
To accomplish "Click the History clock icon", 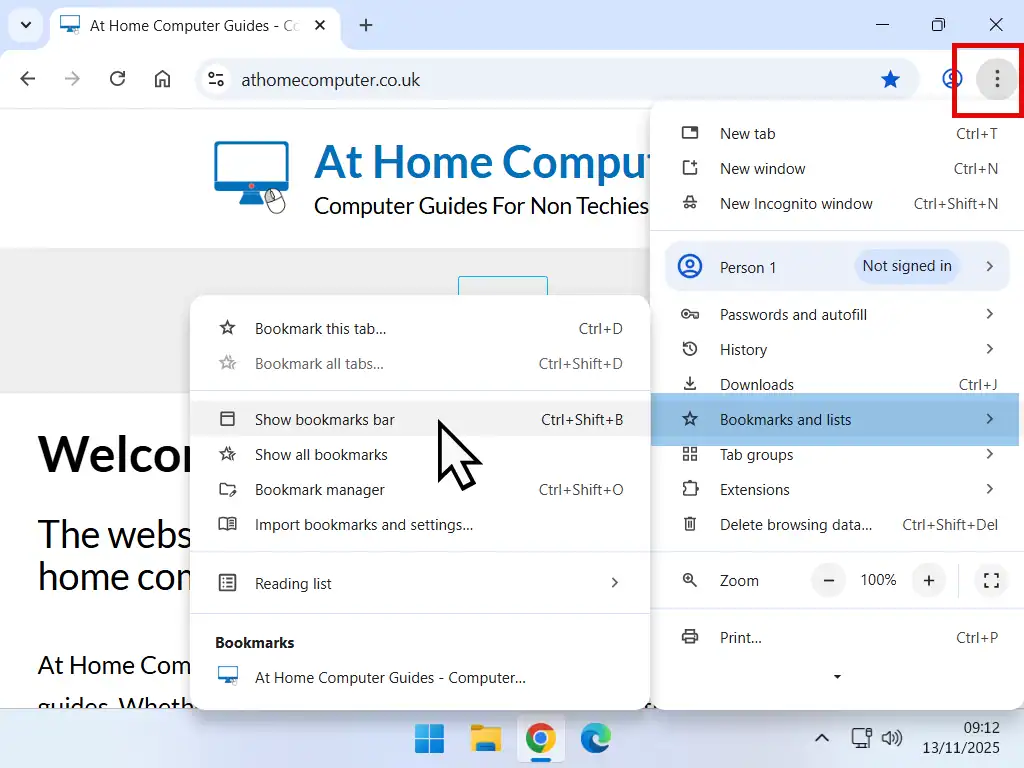I will [691, 349].
